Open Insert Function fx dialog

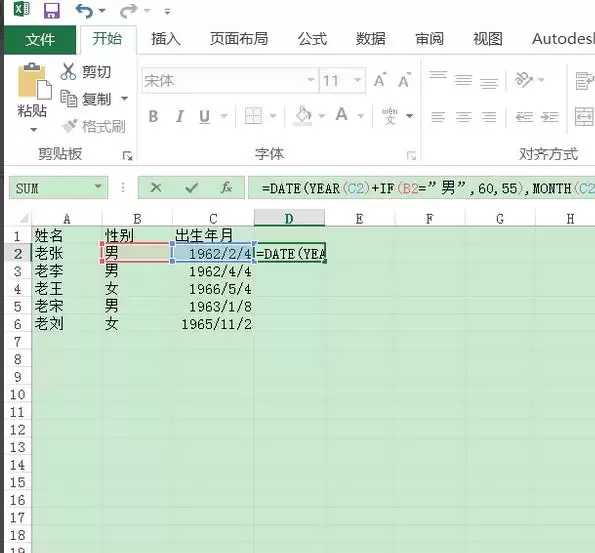pos(226,187)
